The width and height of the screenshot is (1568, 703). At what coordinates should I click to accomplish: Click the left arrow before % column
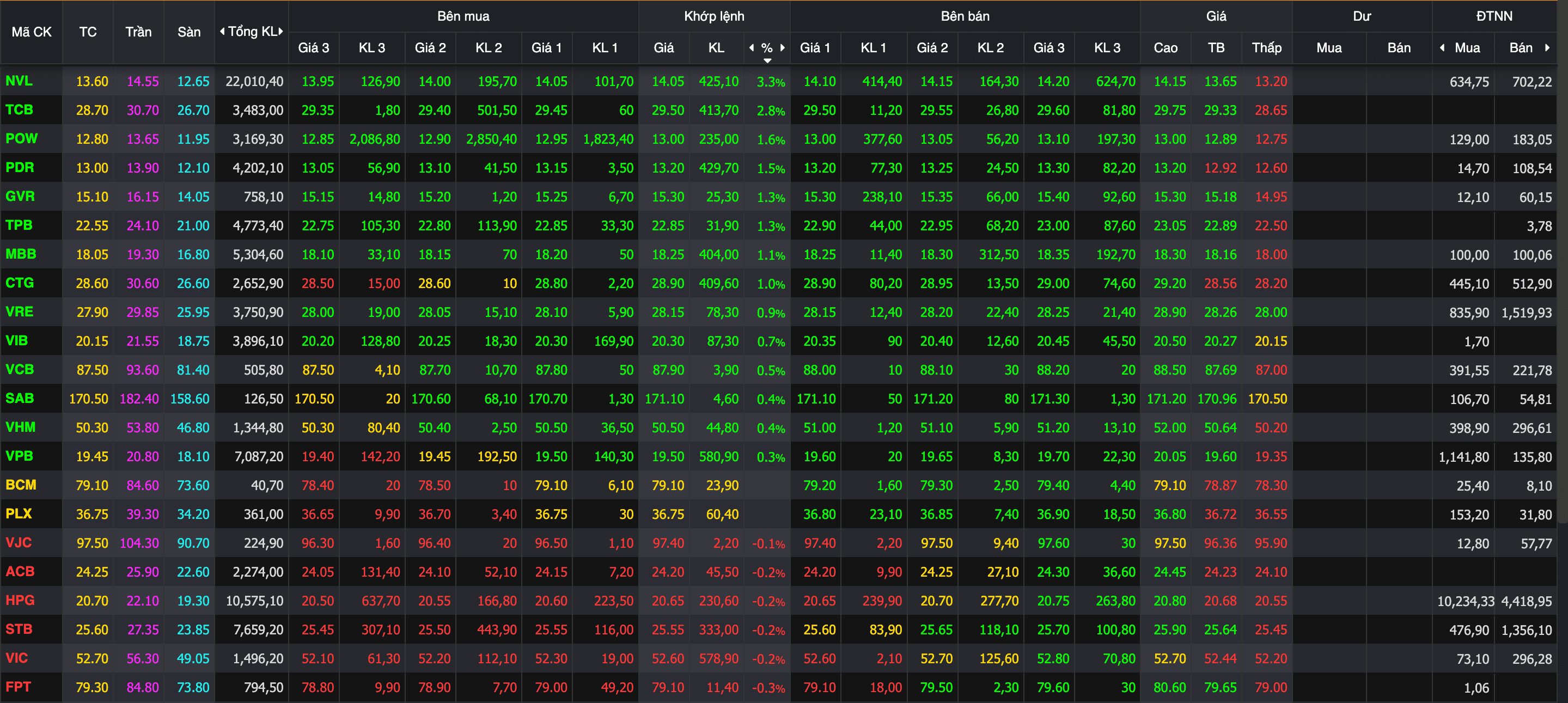point(752,47)
